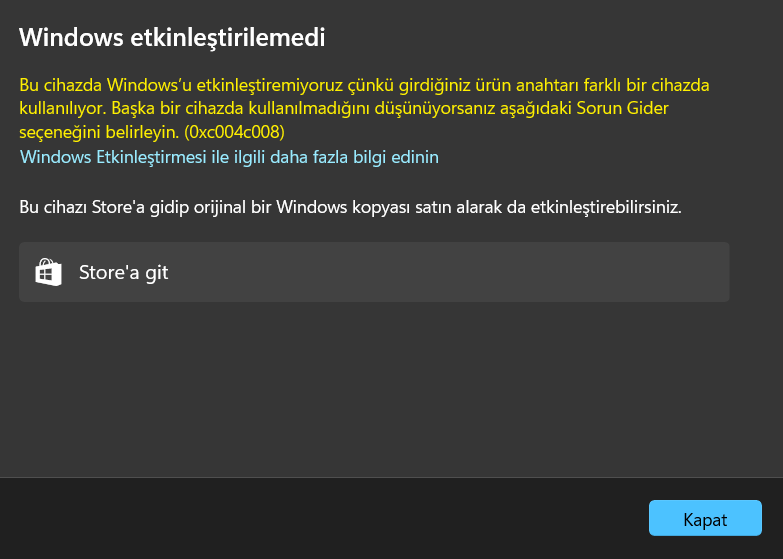Click the "Windows etkinleştirilemedi" heading
This screenshot has width=783, height=559.
point(172,37)
